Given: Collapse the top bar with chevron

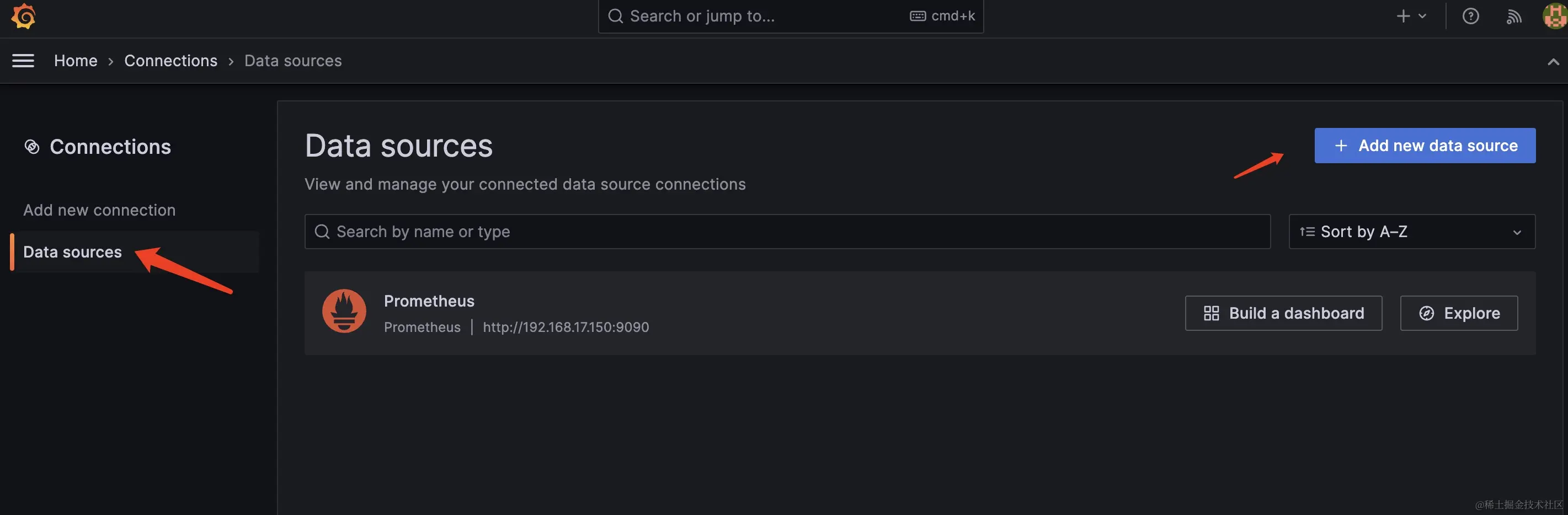Looking at the screenshot, I should [1553, 61].
